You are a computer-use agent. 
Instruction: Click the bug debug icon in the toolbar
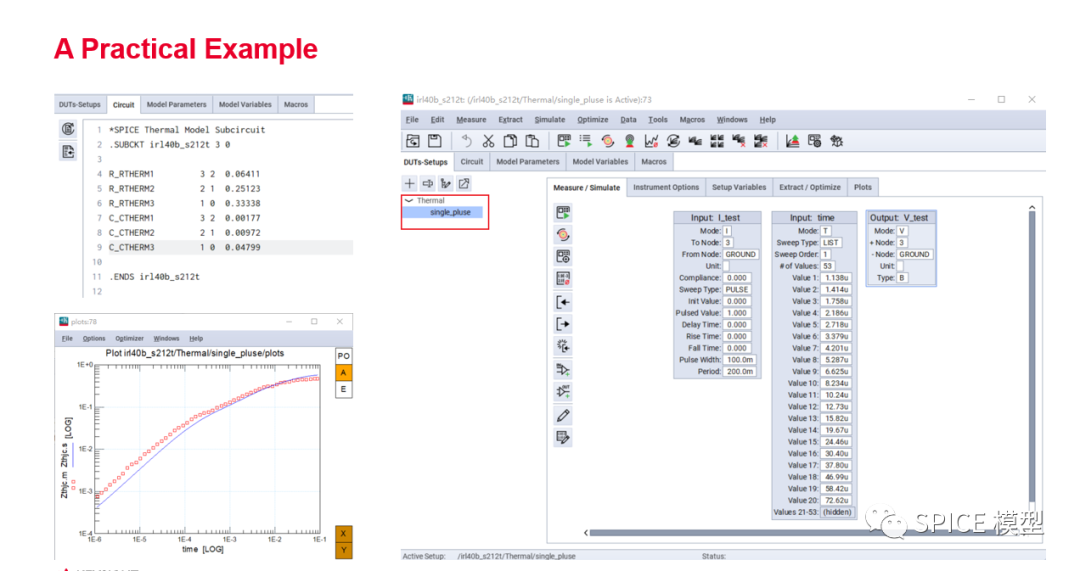click(x=837, y=141)
